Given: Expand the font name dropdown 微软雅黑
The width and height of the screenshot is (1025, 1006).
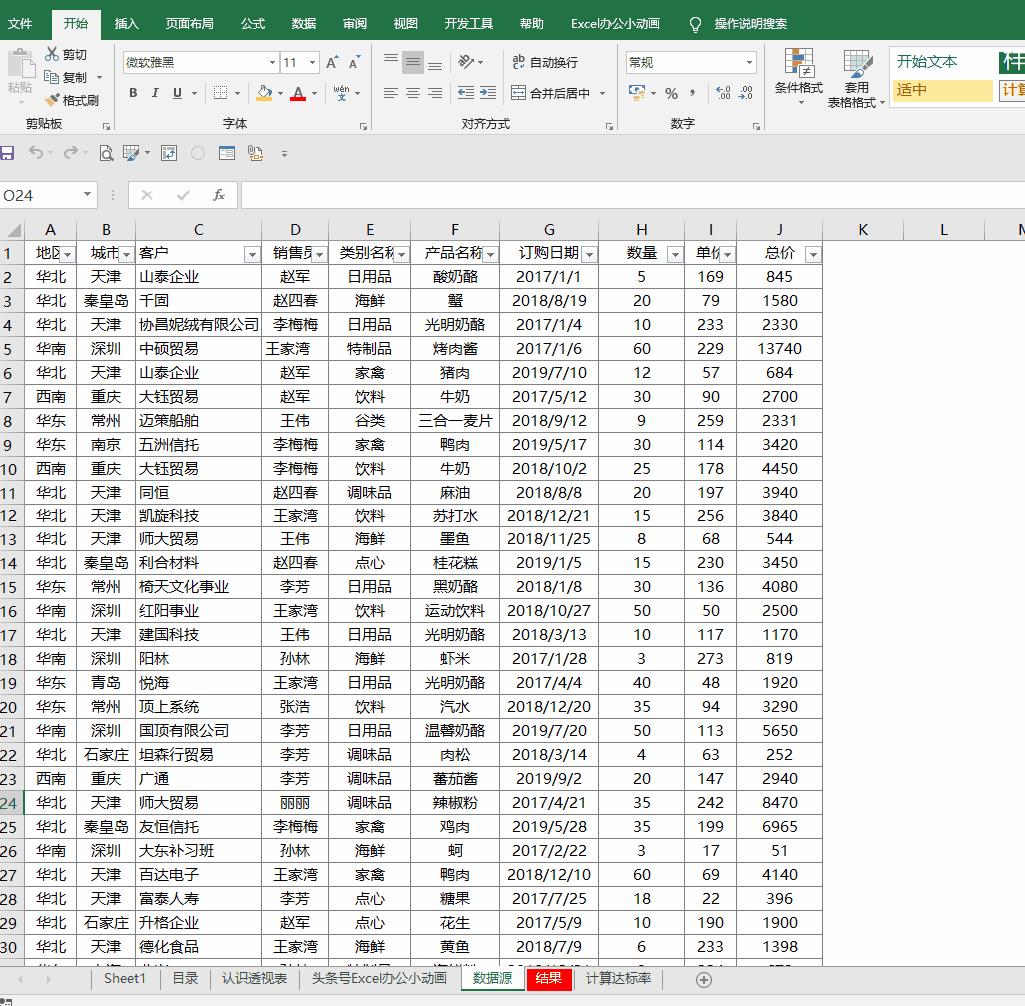Looking at the screenshot, I should [272, 62].
